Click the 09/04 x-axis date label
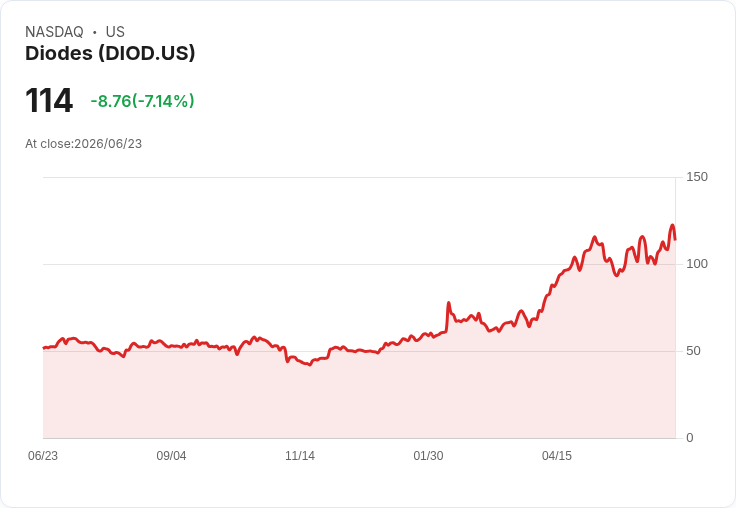736x508 pixels. [171, 456]
